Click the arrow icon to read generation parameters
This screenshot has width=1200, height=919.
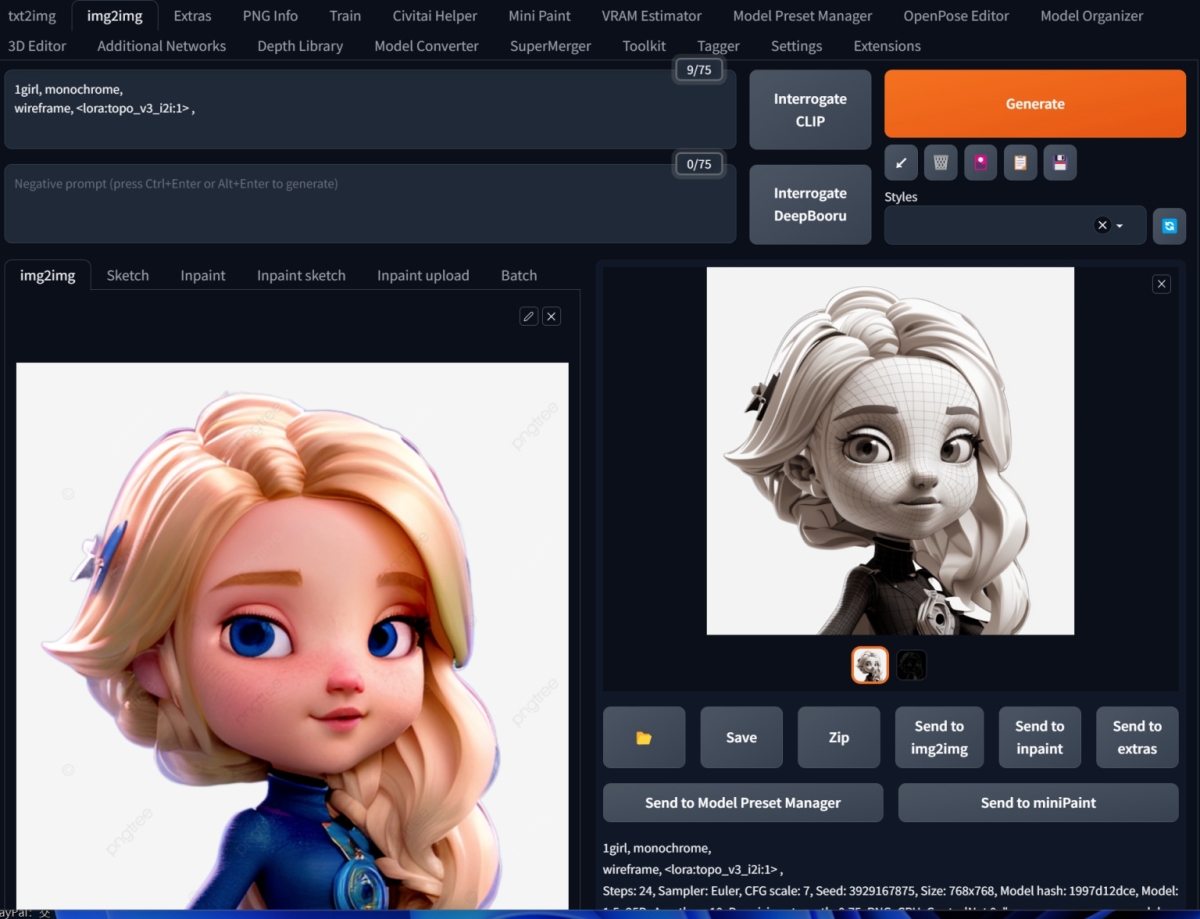click(x=901, y=162)
